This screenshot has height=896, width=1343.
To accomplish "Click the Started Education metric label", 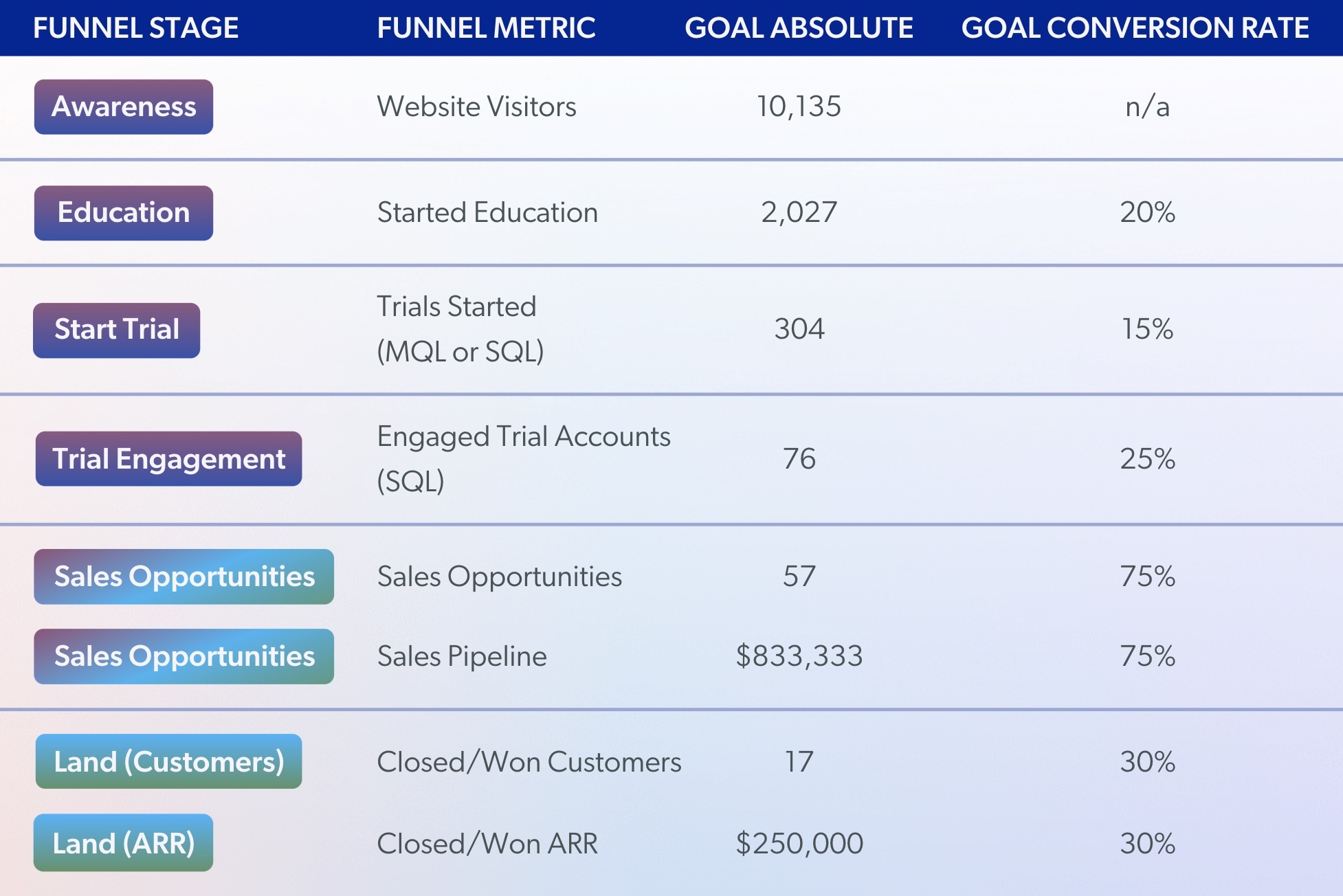I will click(x=487, y=212).
